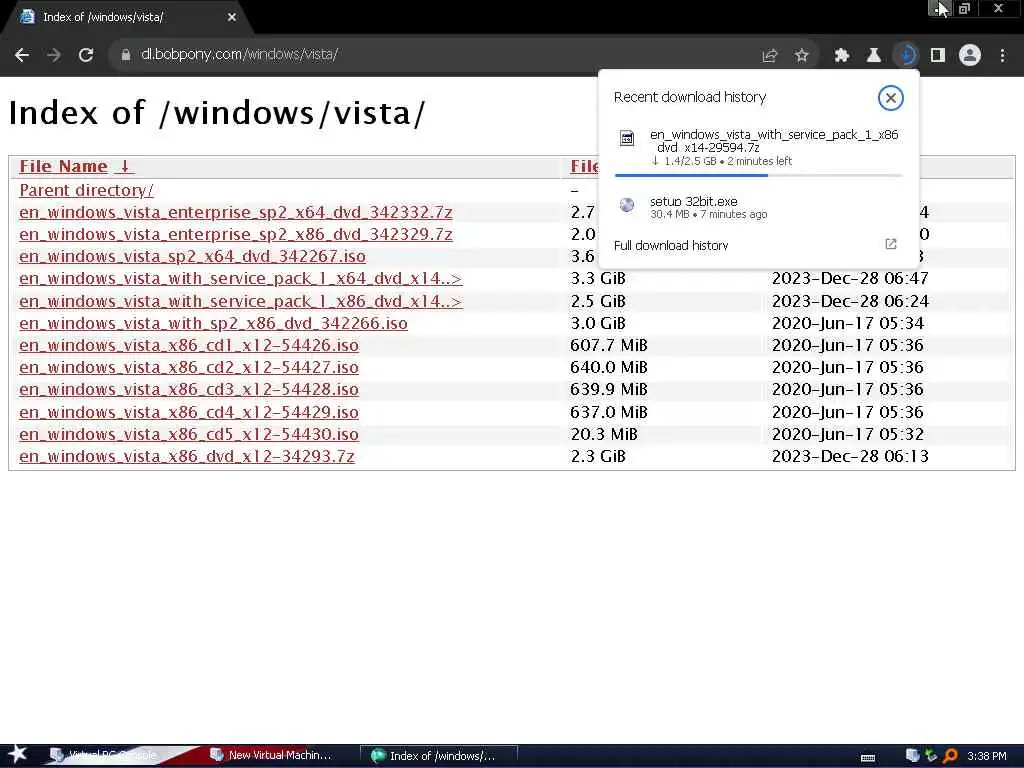Open the Start menu star button
This screenshot has width=1024, height=768.
pos(18,754)
